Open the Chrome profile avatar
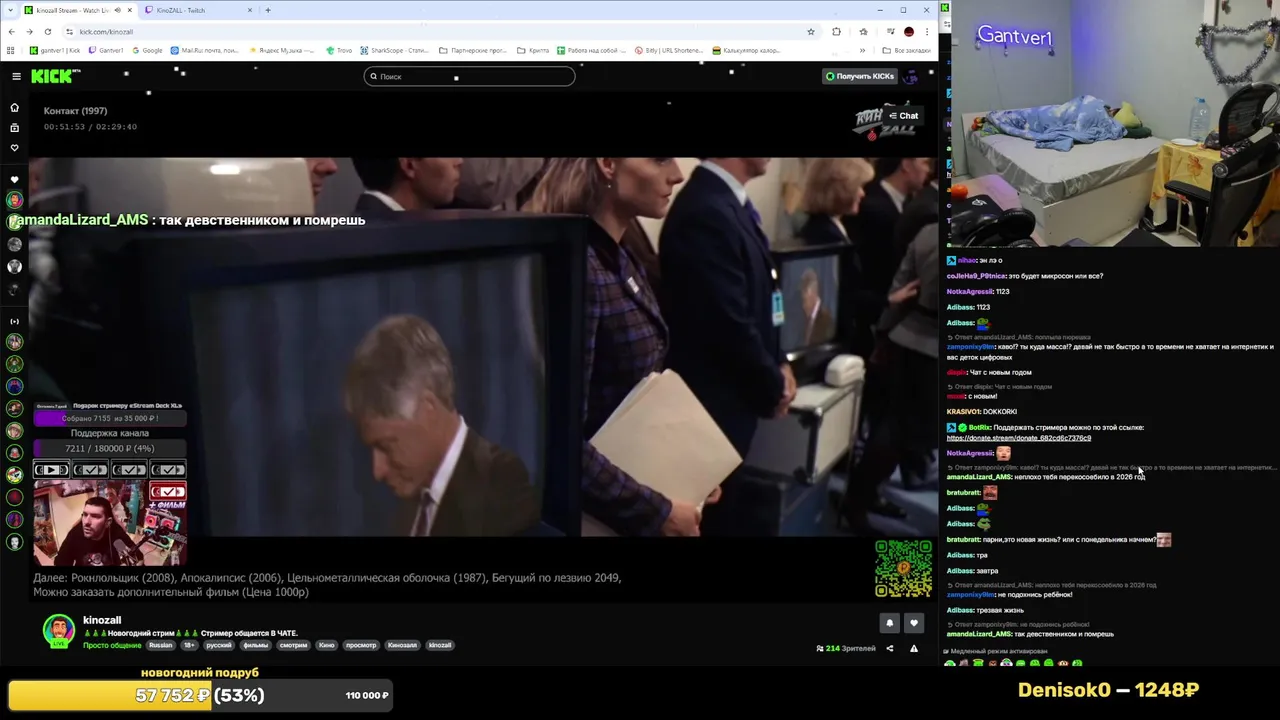 click(908, 31)
